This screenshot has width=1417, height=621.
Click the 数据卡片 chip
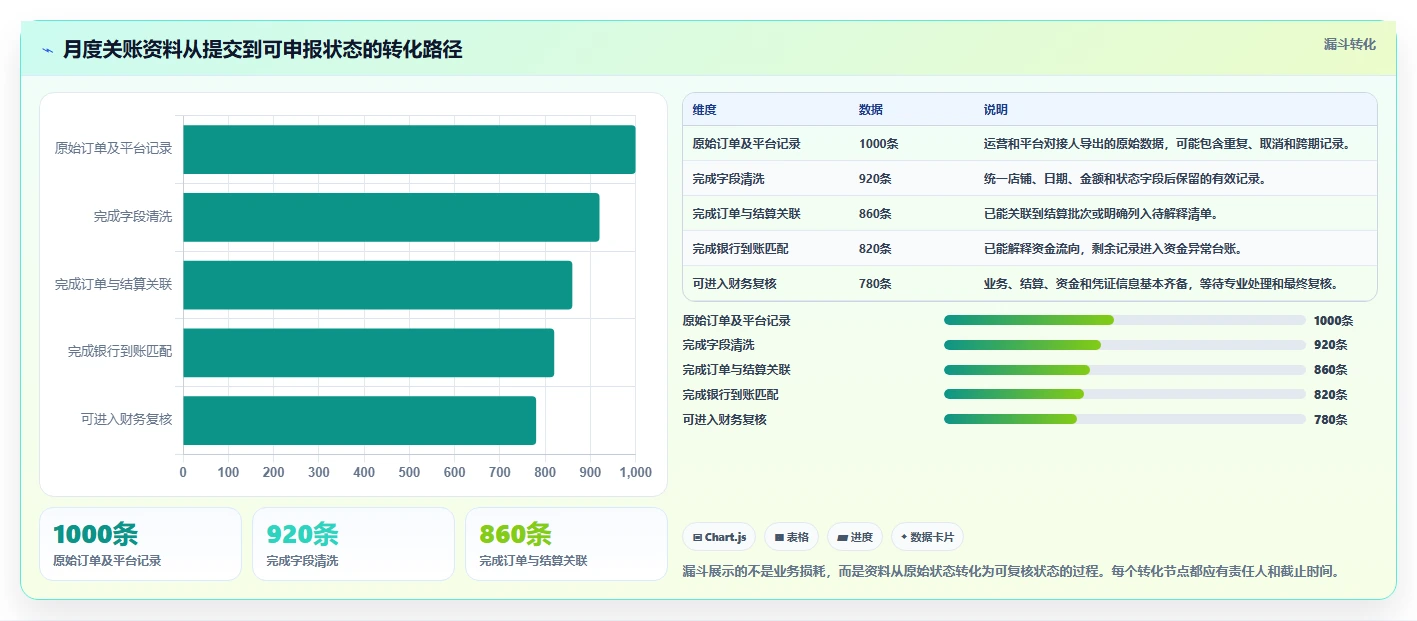pos(927,537)
